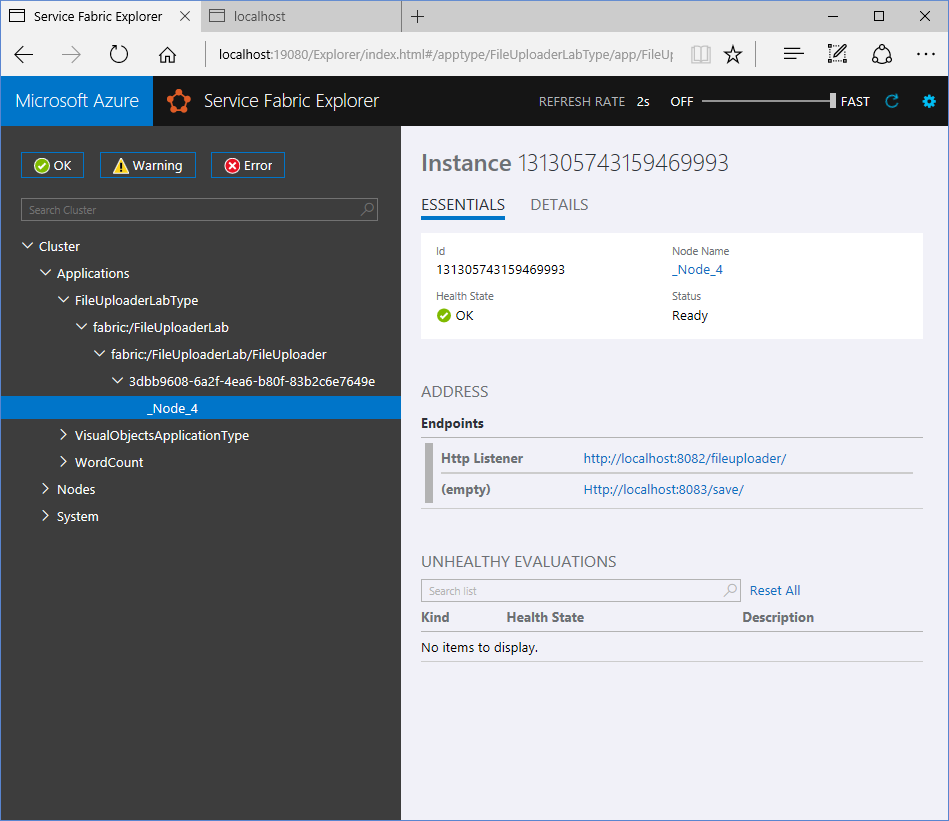Image resolution: width=949 pixels, height=821 pixels.
Task: Toggle the OK health filter
Action: tap(53, 166)
